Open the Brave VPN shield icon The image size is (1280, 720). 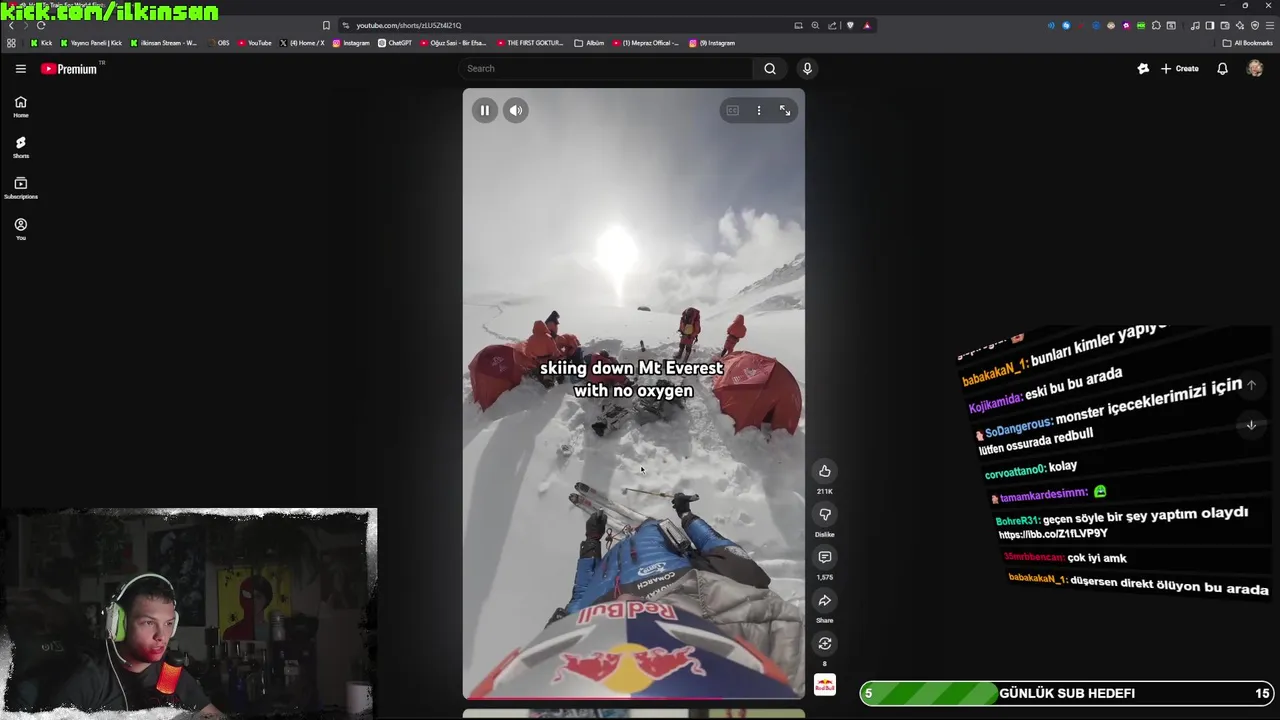pos(1255,25)
